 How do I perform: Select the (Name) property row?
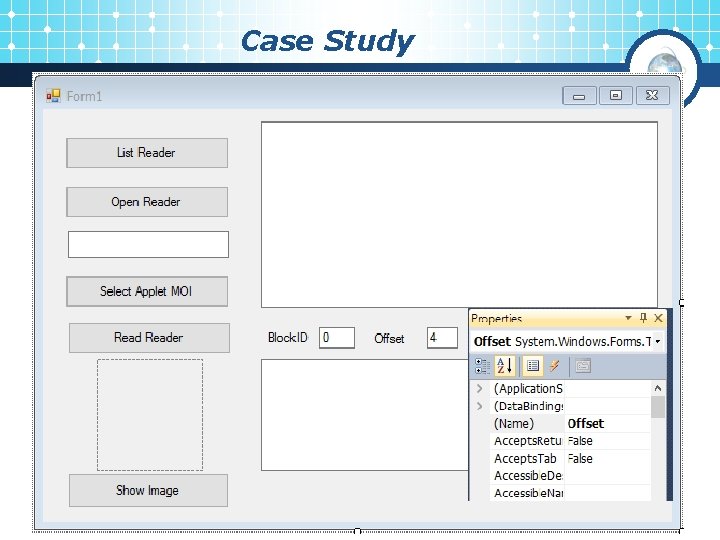(570, 423)
